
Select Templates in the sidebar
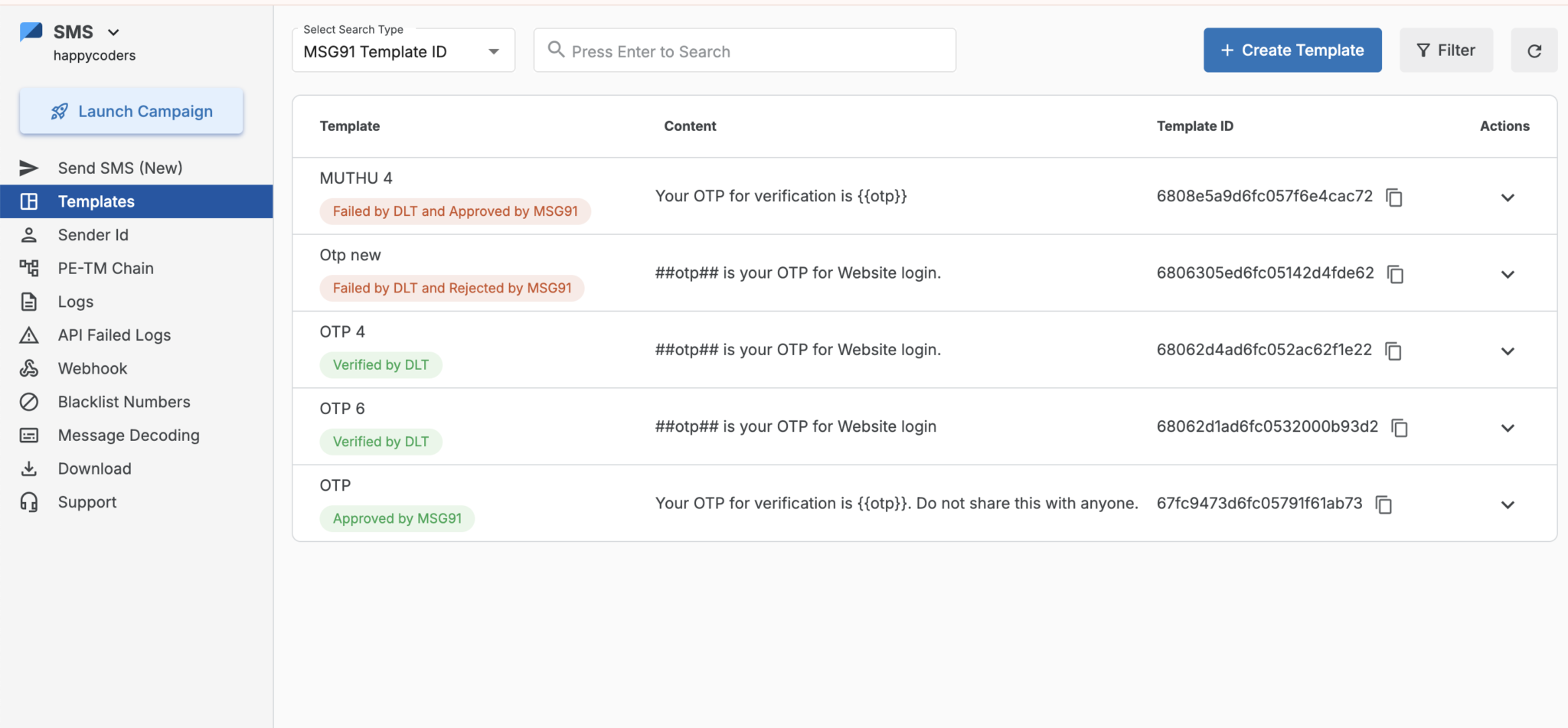pos(136,201)
